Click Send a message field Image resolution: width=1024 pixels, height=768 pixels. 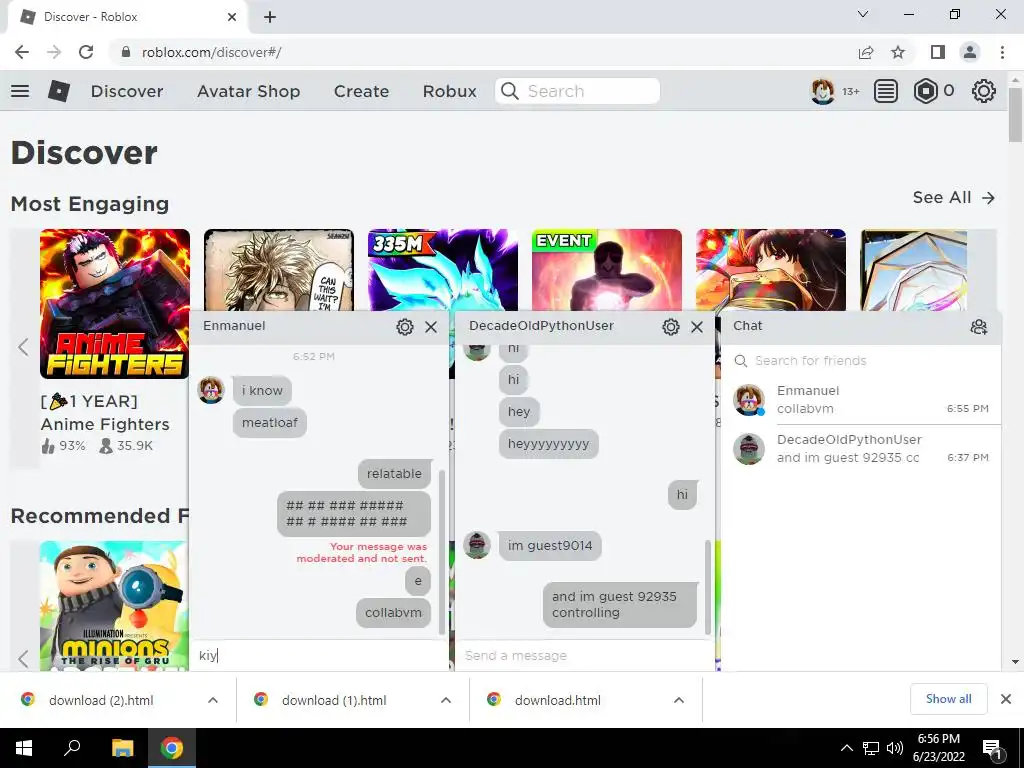(x=584, y=655)
